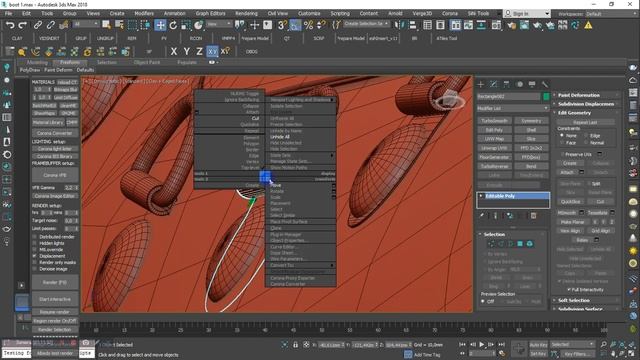
Task: Click the Rectangle002 object name field
Action: pyautogui.click(x=508, y=96)
